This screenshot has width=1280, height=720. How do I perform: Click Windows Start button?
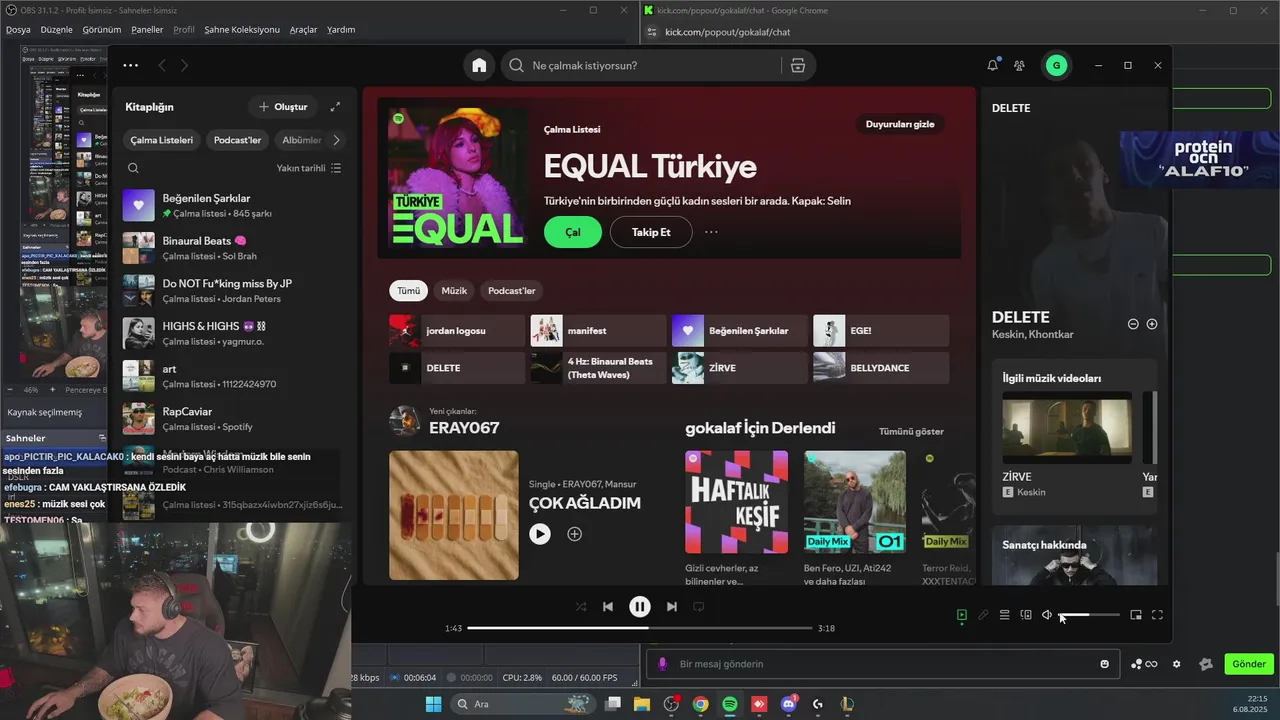pyautogui.click(x=433, y=704)
